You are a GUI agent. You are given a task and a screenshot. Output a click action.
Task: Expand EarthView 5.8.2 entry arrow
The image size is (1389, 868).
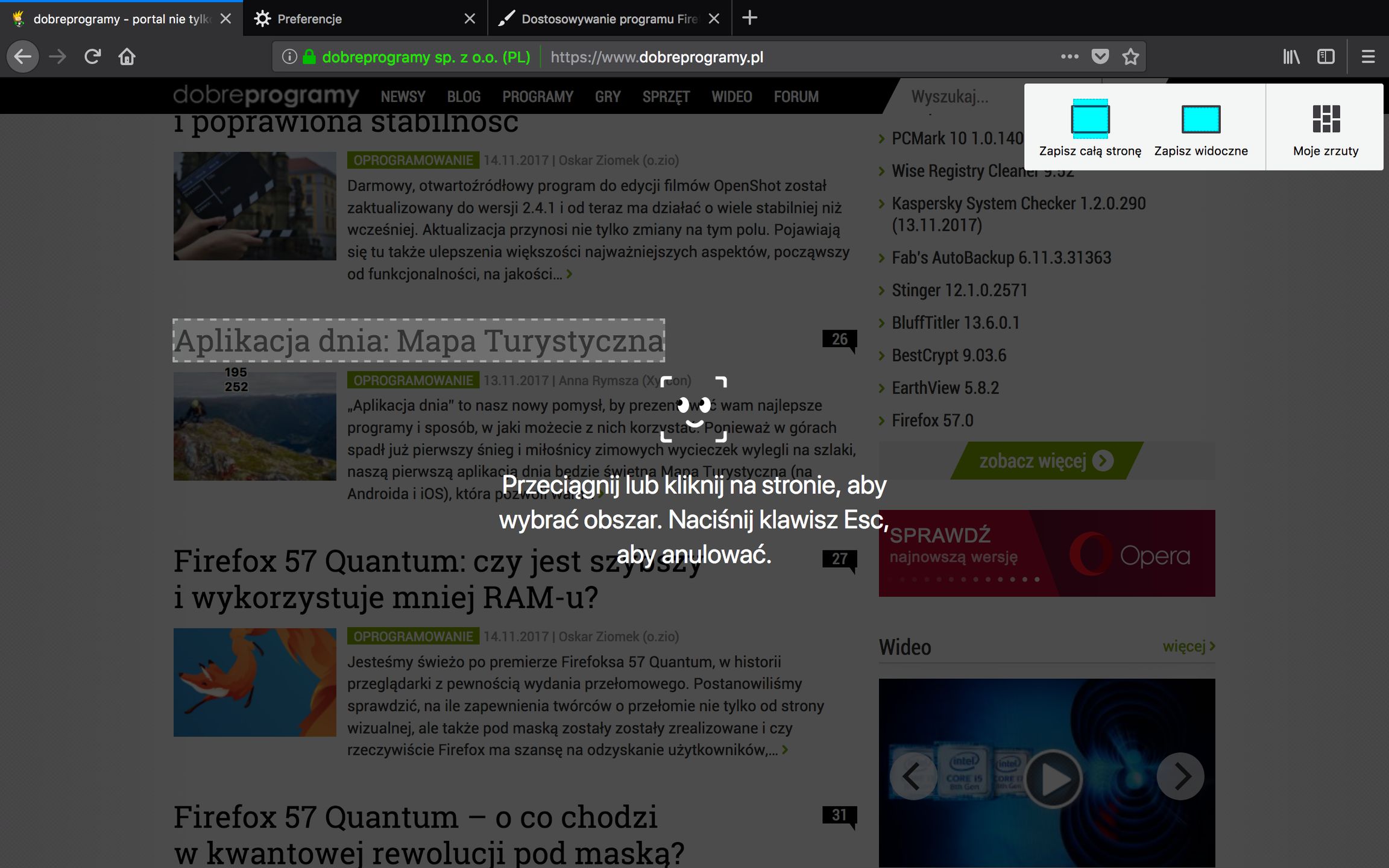(882, 388)
